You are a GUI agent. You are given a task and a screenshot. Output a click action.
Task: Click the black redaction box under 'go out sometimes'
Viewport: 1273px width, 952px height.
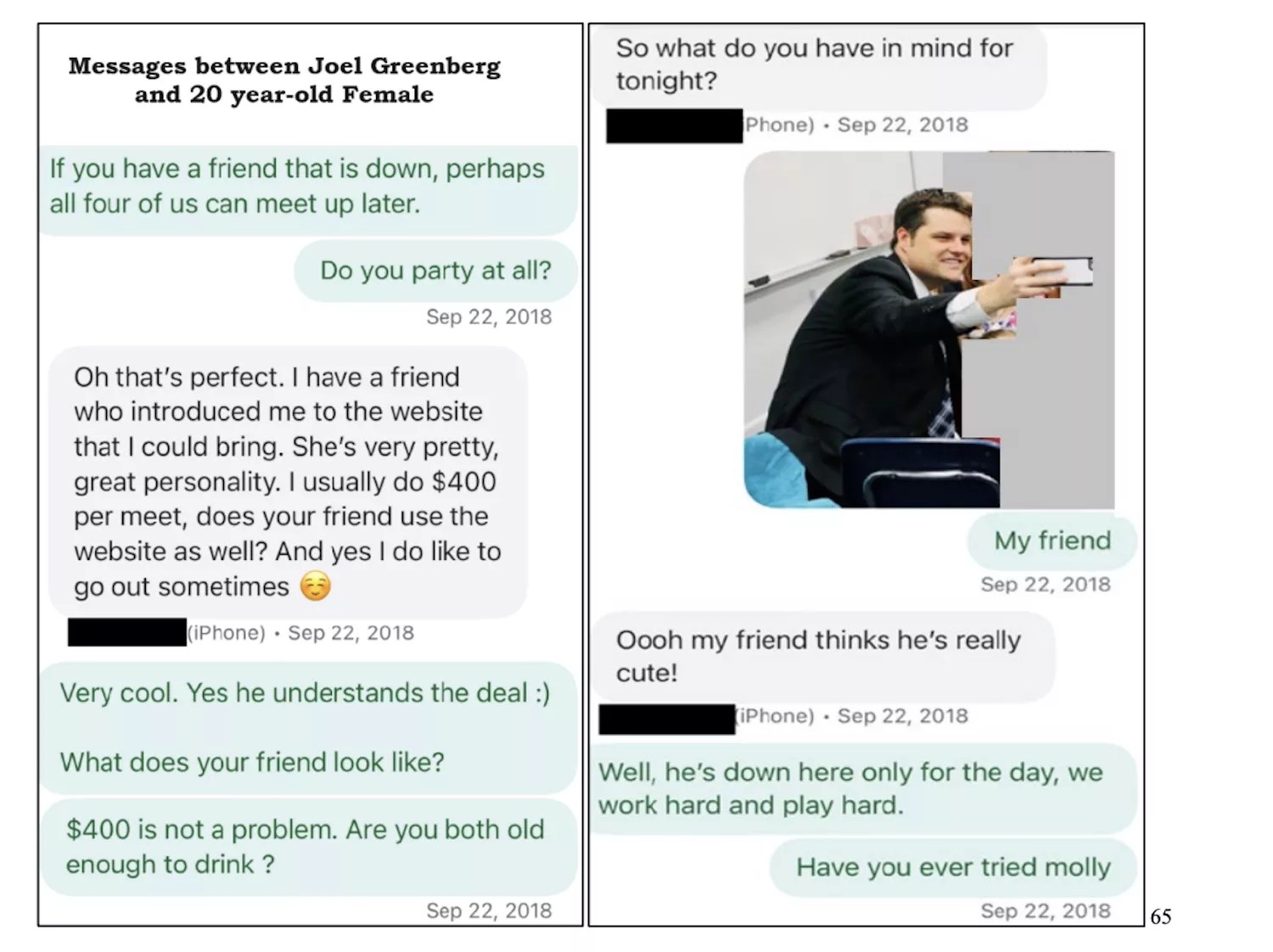127,633
